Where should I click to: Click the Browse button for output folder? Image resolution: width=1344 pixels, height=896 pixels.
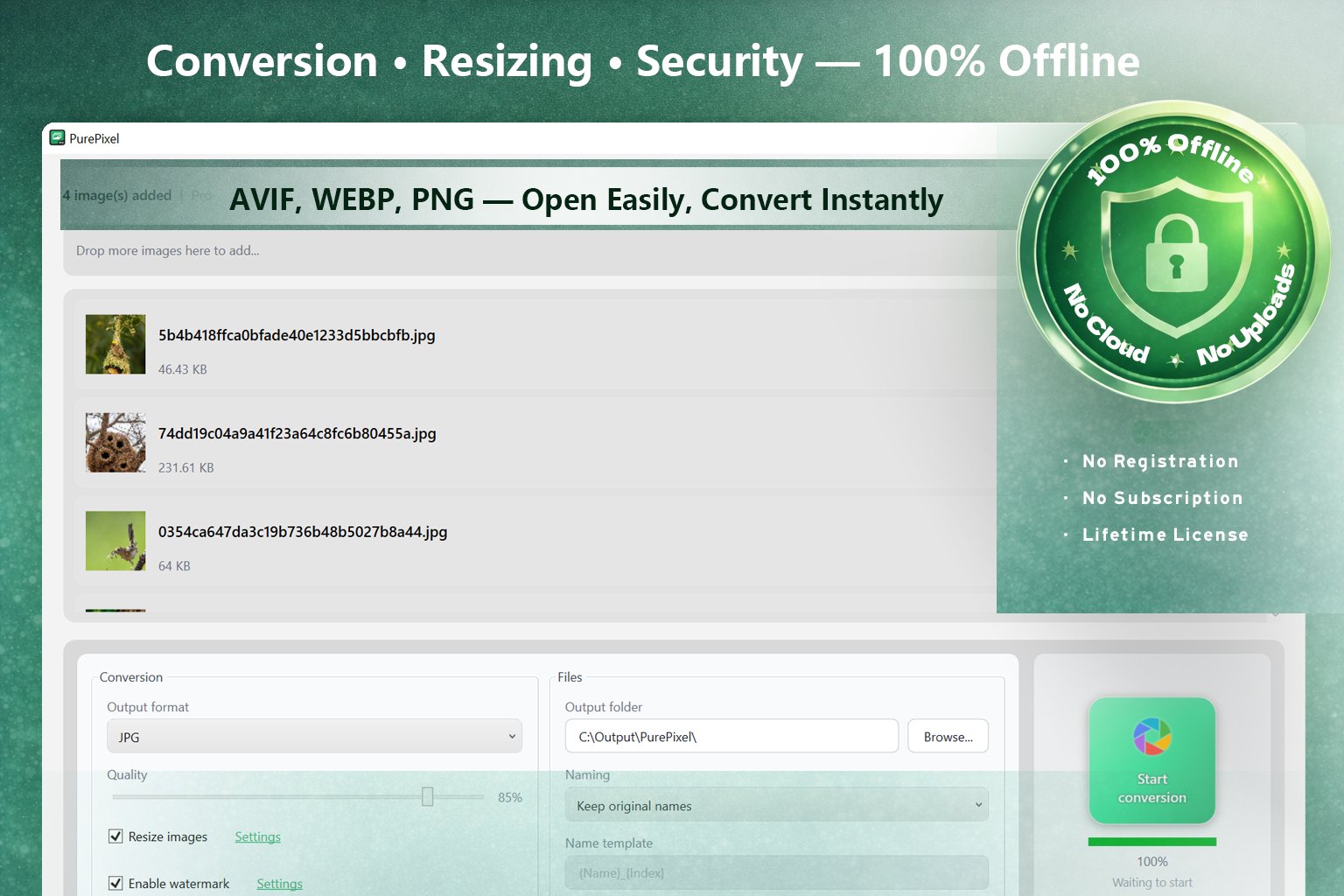[948, 736]
